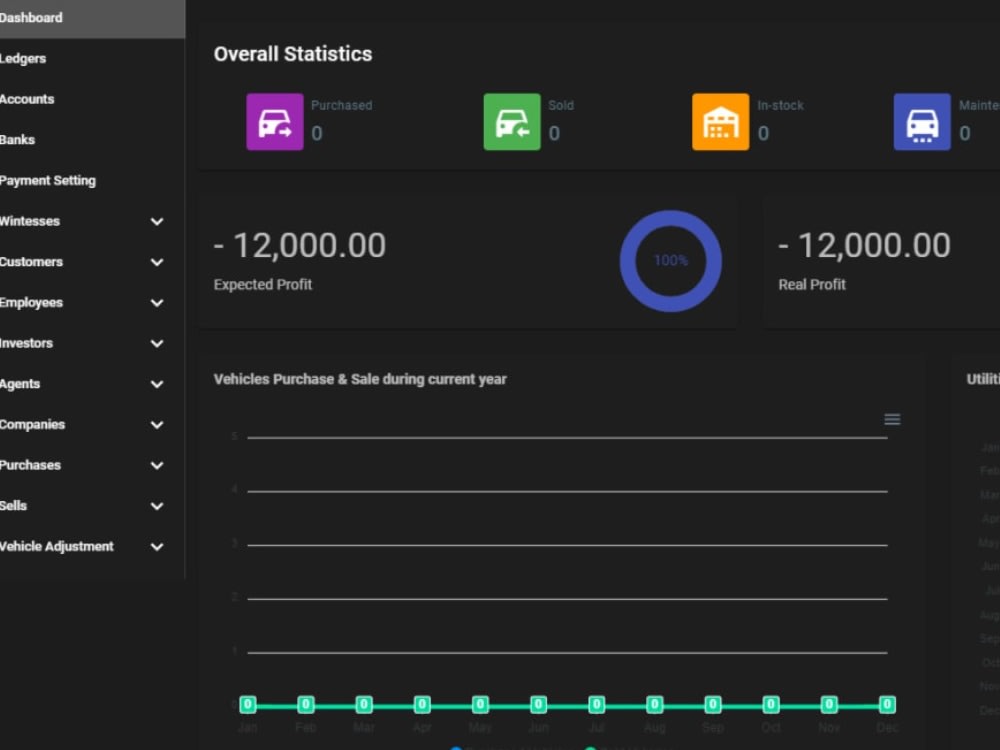Click the Apr data point marker
The width and height of the screenshot is (1000, 750).
(422, 705)
